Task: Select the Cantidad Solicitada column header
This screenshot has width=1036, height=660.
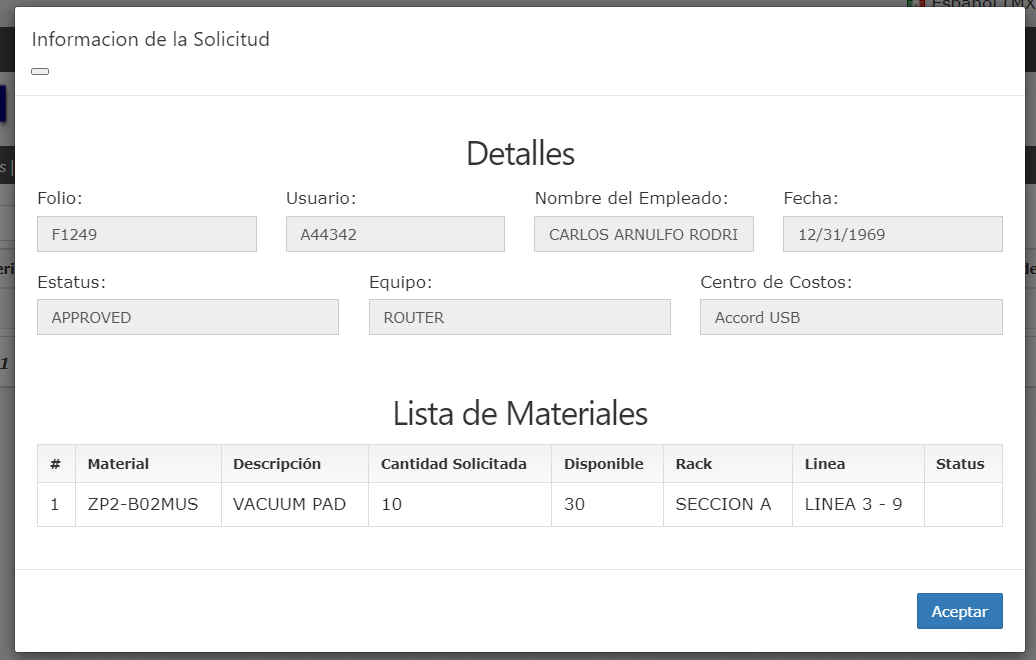Action: (x=453, y=464)
